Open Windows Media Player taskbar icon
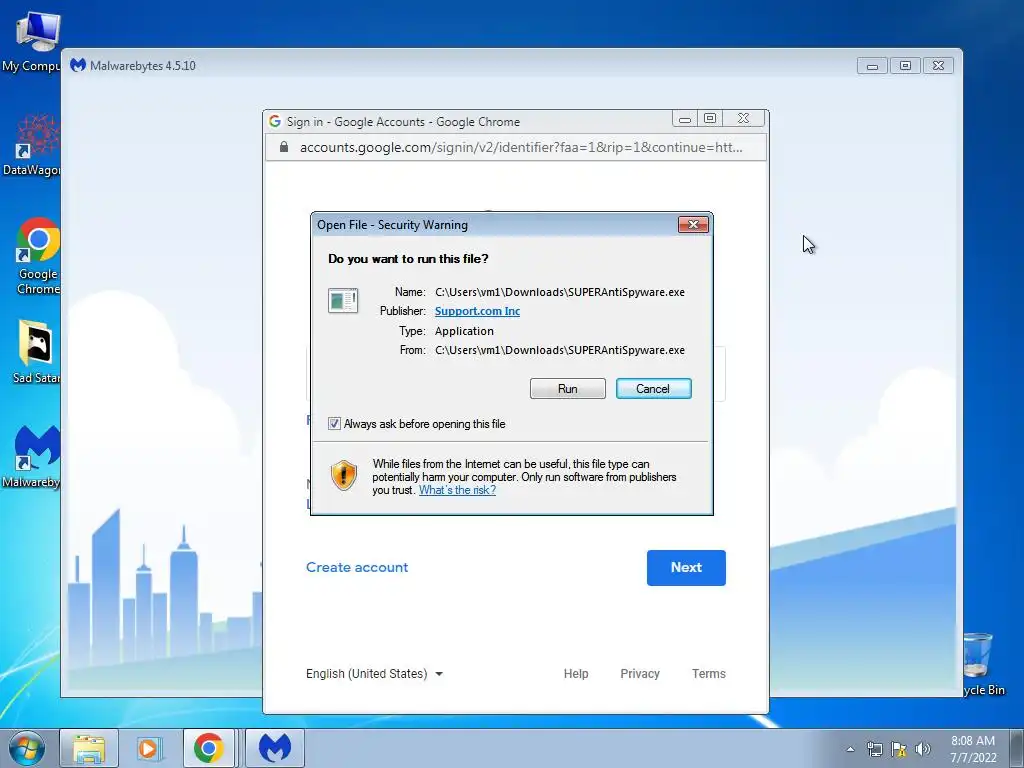 coord(148,748)
